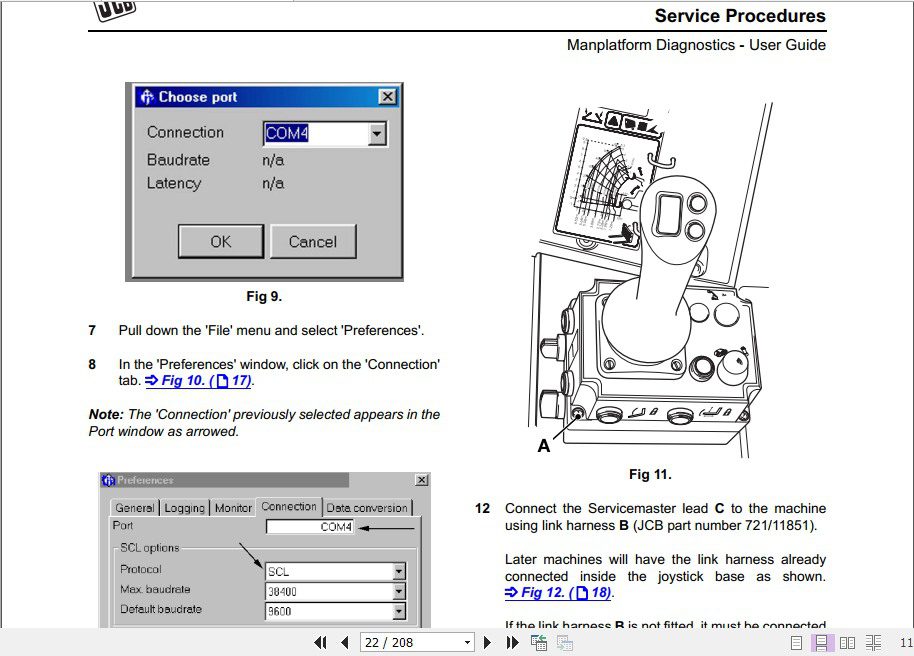Select the continuous scrolling page view
This screenshot has height=656, width=914.
pyautogui.click(x=822, y=643)
